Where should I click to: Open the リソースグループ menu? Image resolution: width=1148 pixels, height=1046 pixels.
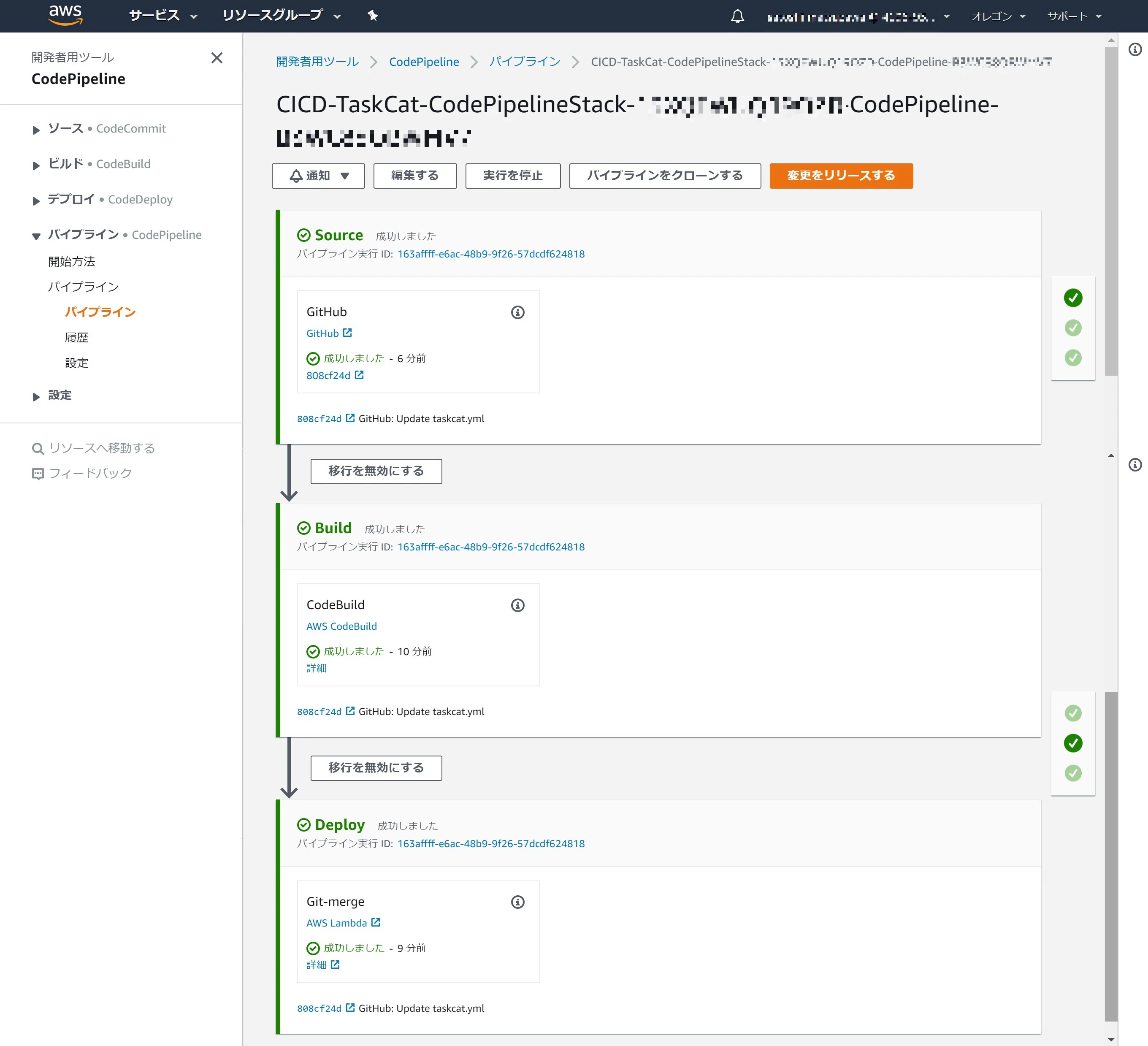(x=282, y=16)
